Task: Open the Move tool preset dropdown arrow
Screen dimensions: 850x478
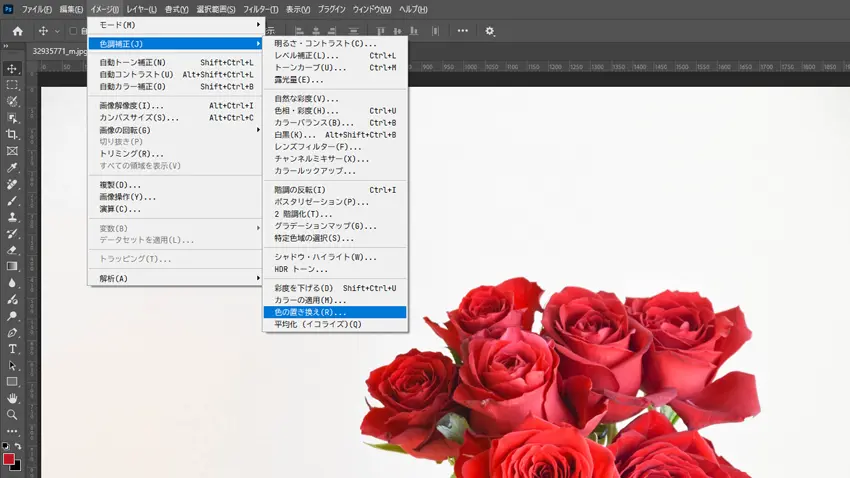Action: [x=57, y=31]
